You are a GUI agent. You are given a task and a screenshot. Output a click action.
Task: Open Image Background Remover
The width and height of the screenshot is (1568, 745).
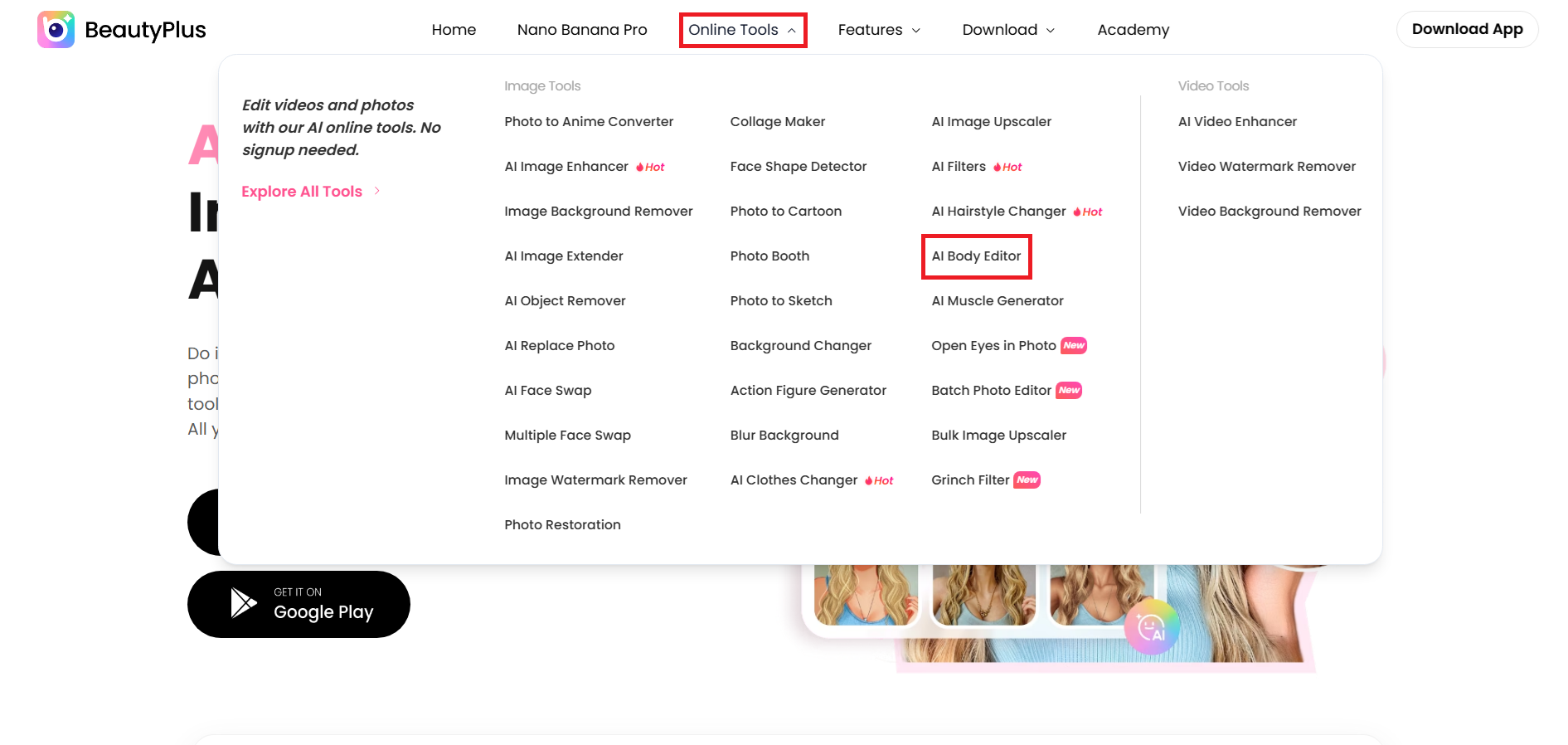click(x=599, y=212)
